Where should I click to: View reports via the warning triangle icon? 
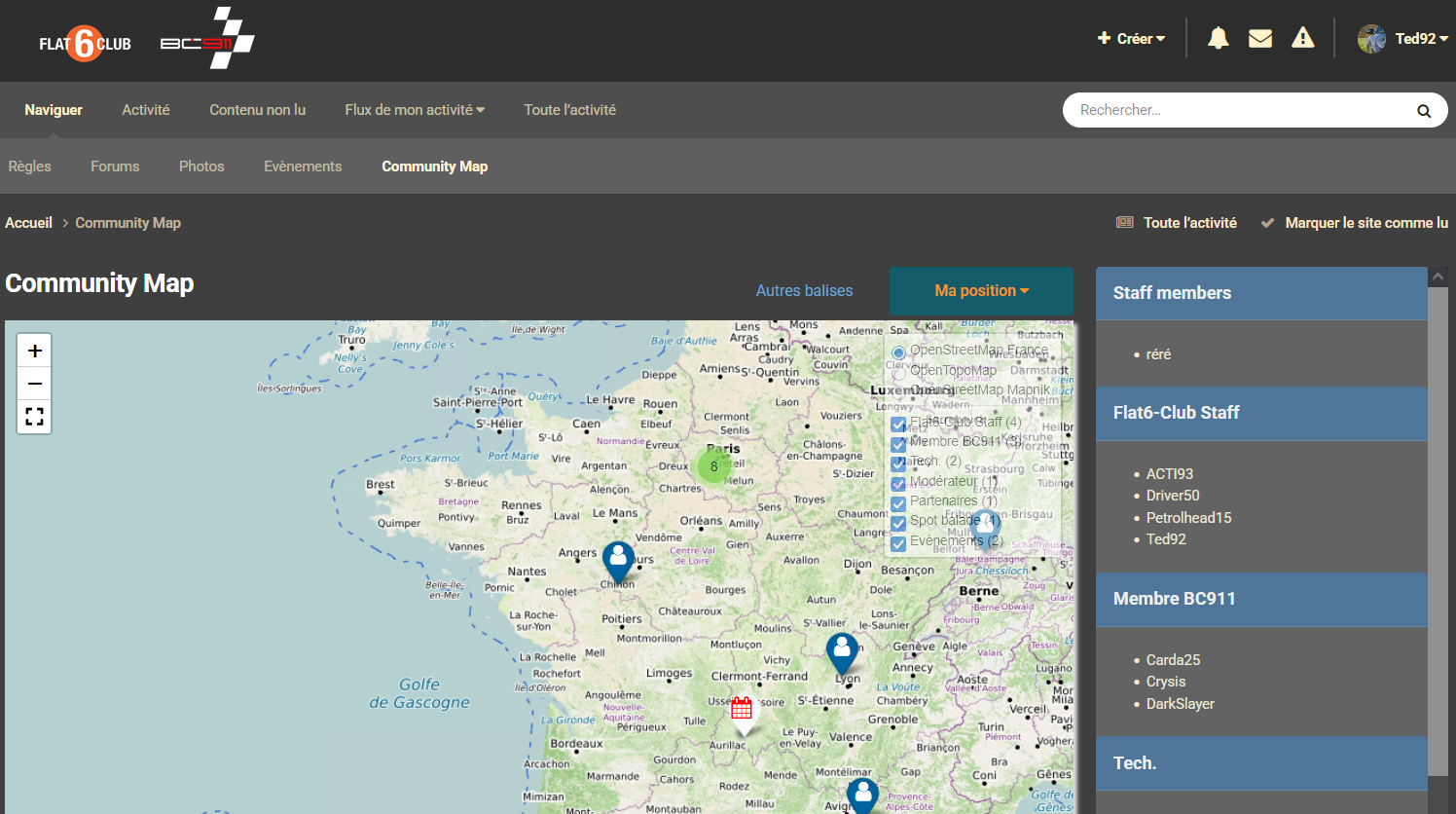pos(1303,39)
